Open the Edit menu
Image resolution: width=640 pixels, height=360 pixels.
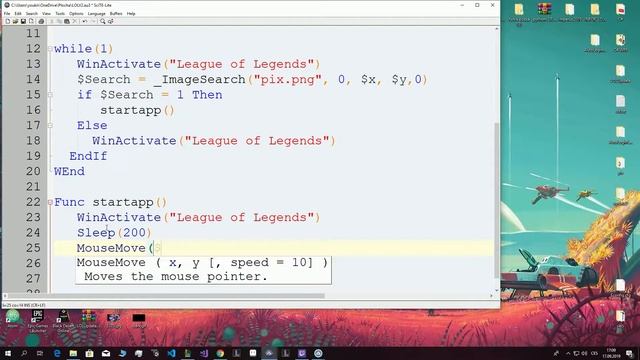18,13
